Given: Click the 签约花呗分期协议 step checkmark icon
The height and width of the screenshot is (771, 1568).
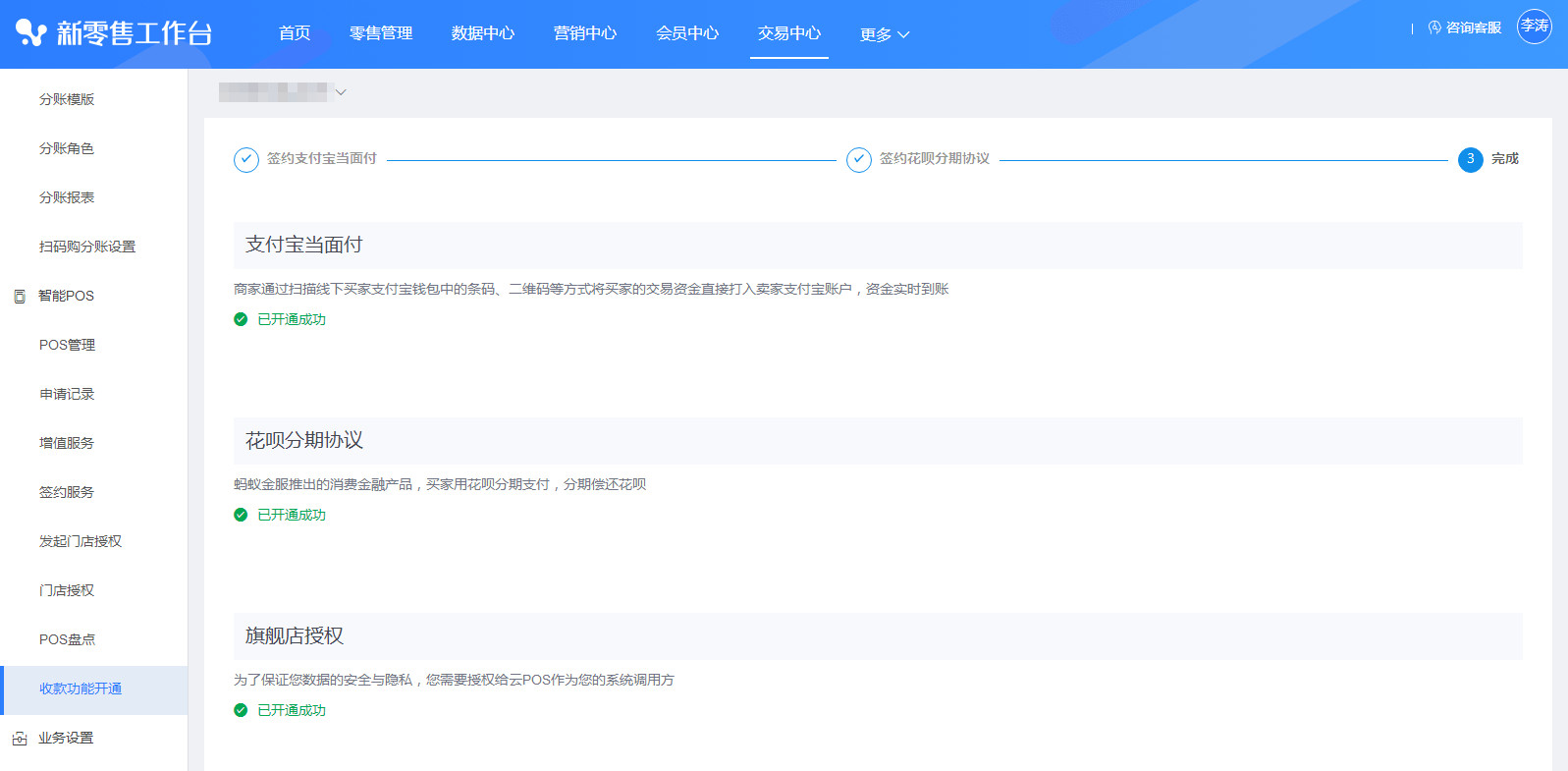Looking at the screenshot, I should 859,159.
